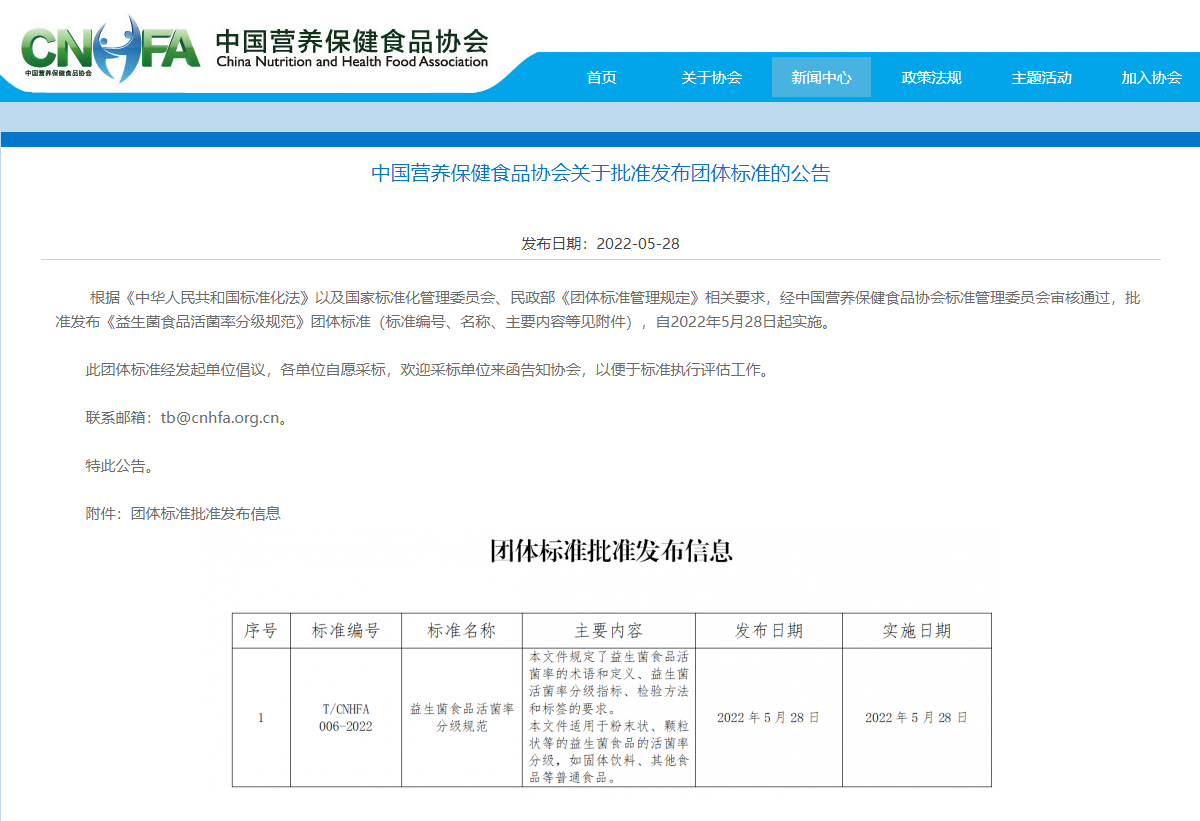
Task: Open the 首页 menu item
Action: [602, 77]
